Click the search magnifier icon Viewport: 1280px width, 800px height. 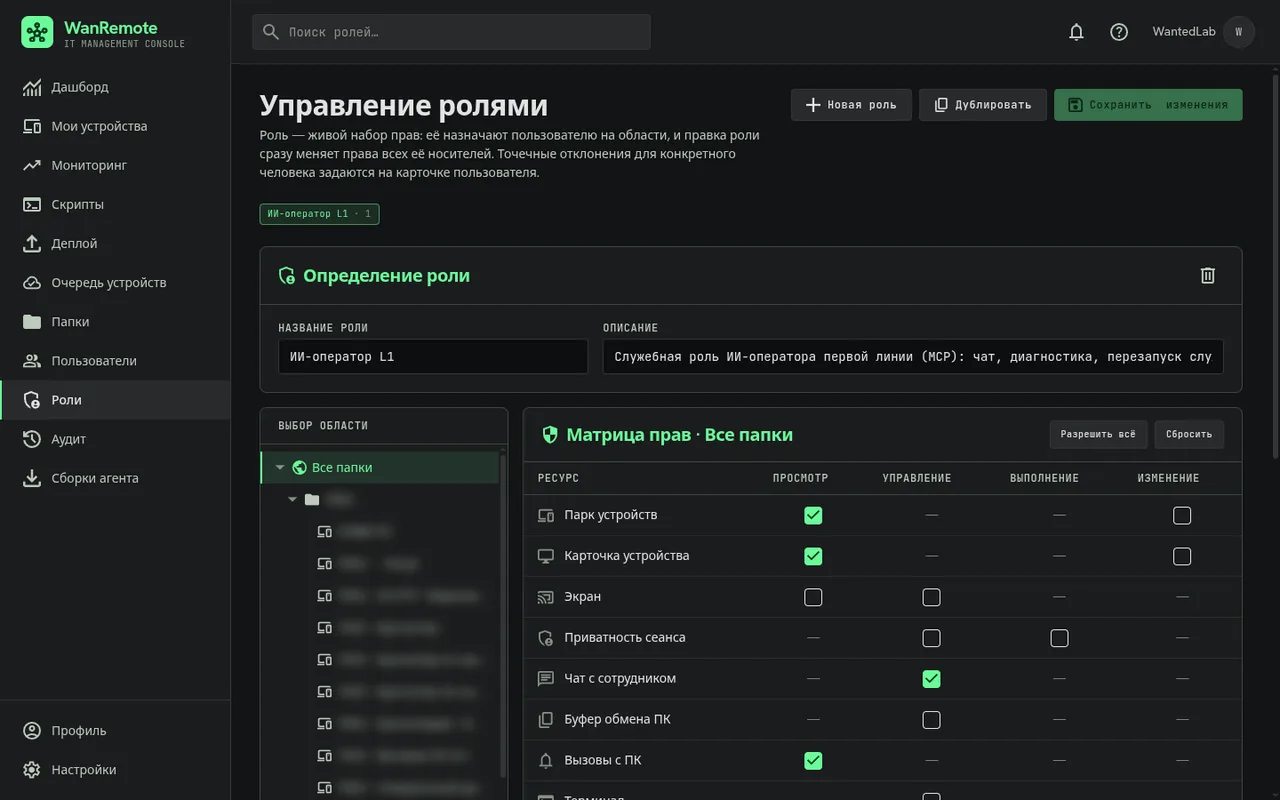point(271,32)
